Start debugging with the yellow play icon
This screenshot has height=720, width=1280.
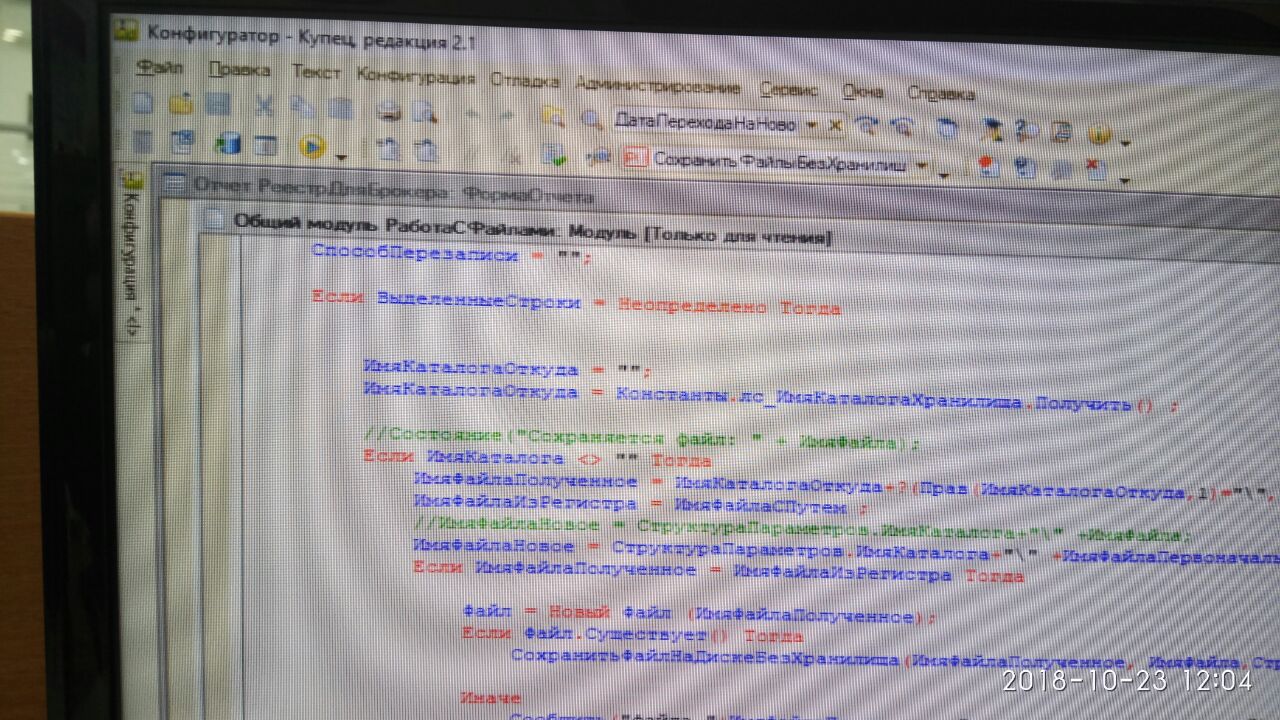click(x=311, y=146)
